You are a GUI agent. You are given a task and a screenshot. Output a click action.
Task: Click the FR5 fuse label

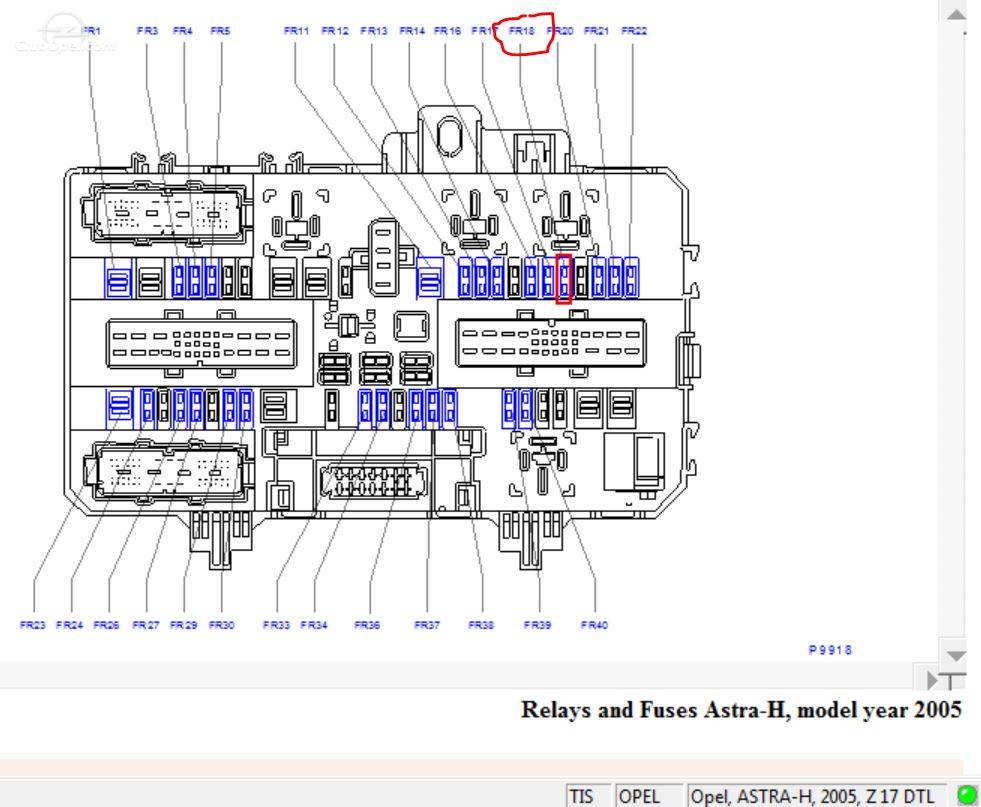click(220, 30)
